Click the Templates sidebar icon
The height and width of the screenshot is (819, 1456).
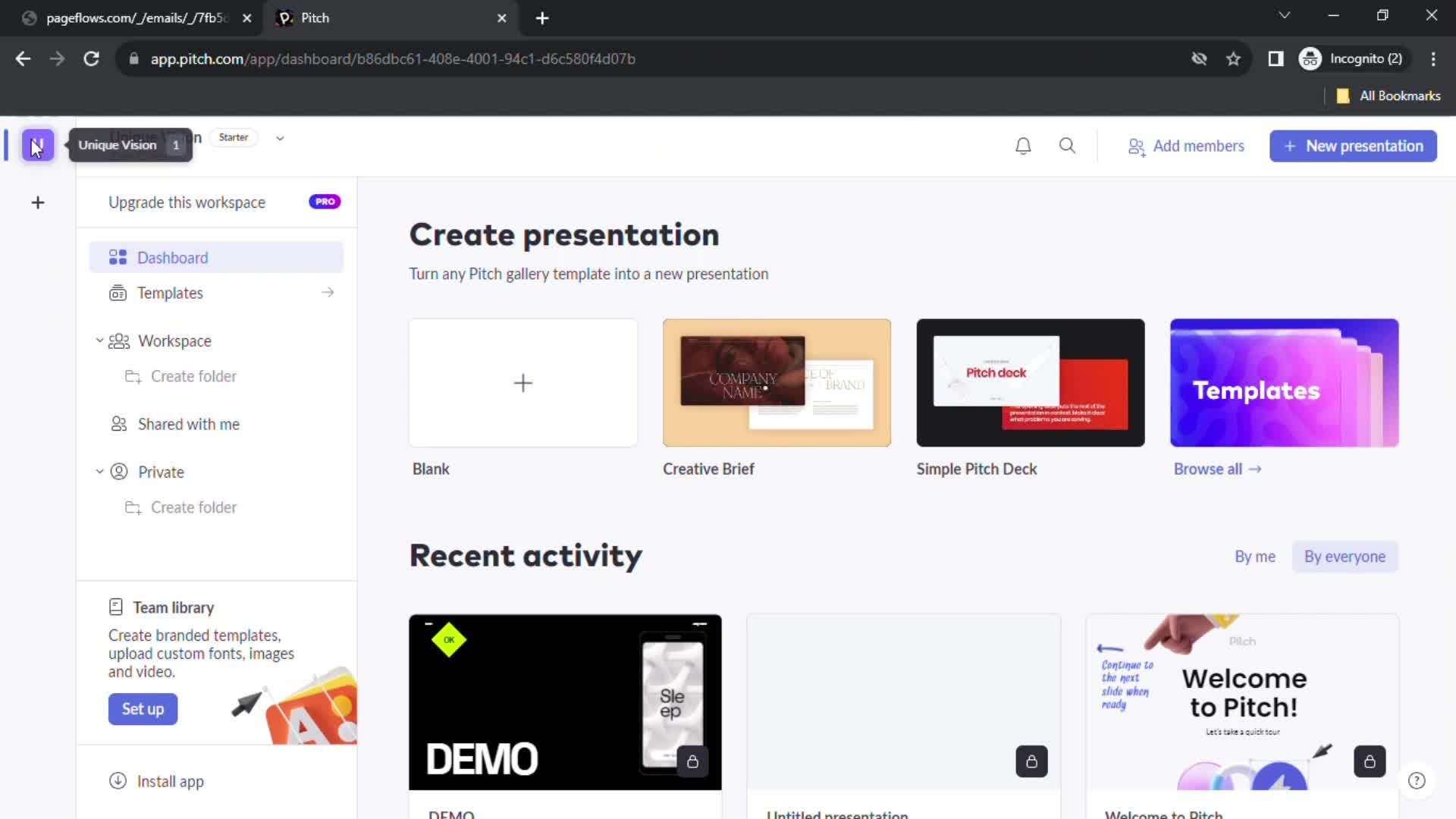118,293
